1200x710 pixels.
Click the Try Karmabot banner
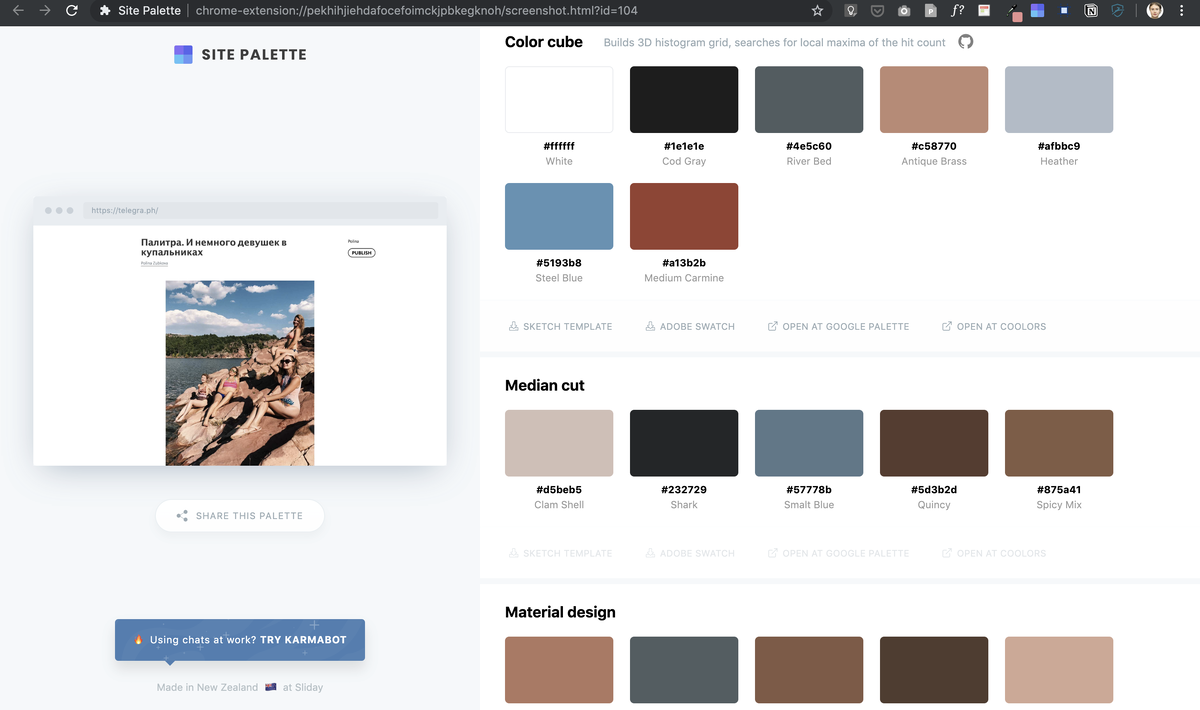pos(240,640)
